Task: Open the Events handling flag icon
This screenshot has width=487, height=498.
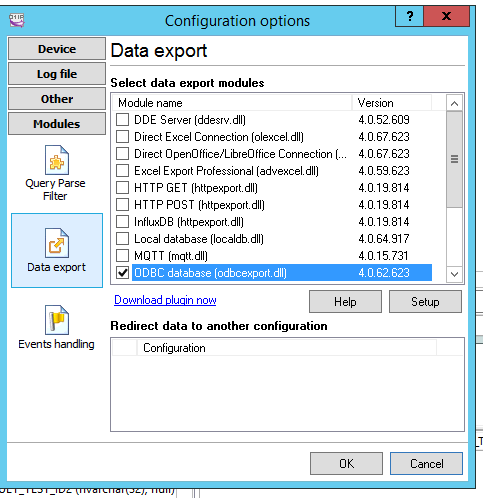Action: click(57, 320)
